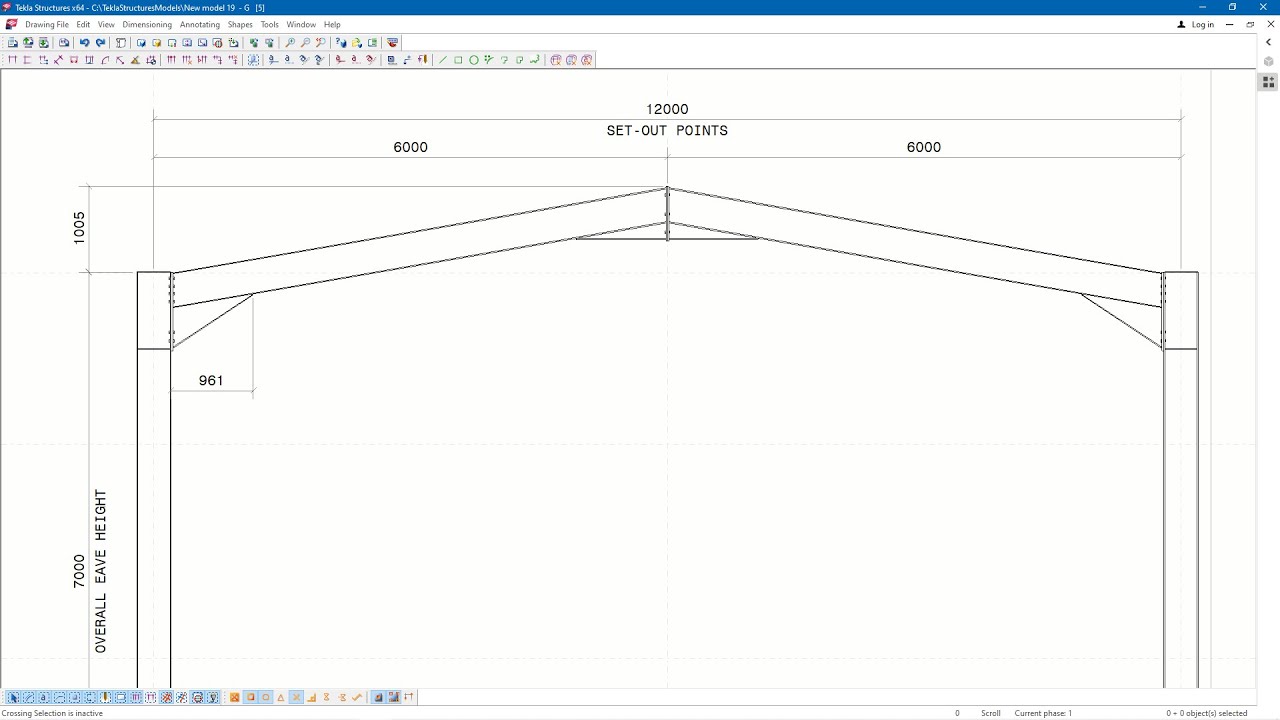Select the right 6000 dimension
The height and width of the screenshot is (720, 1280).
pos(924,147)
